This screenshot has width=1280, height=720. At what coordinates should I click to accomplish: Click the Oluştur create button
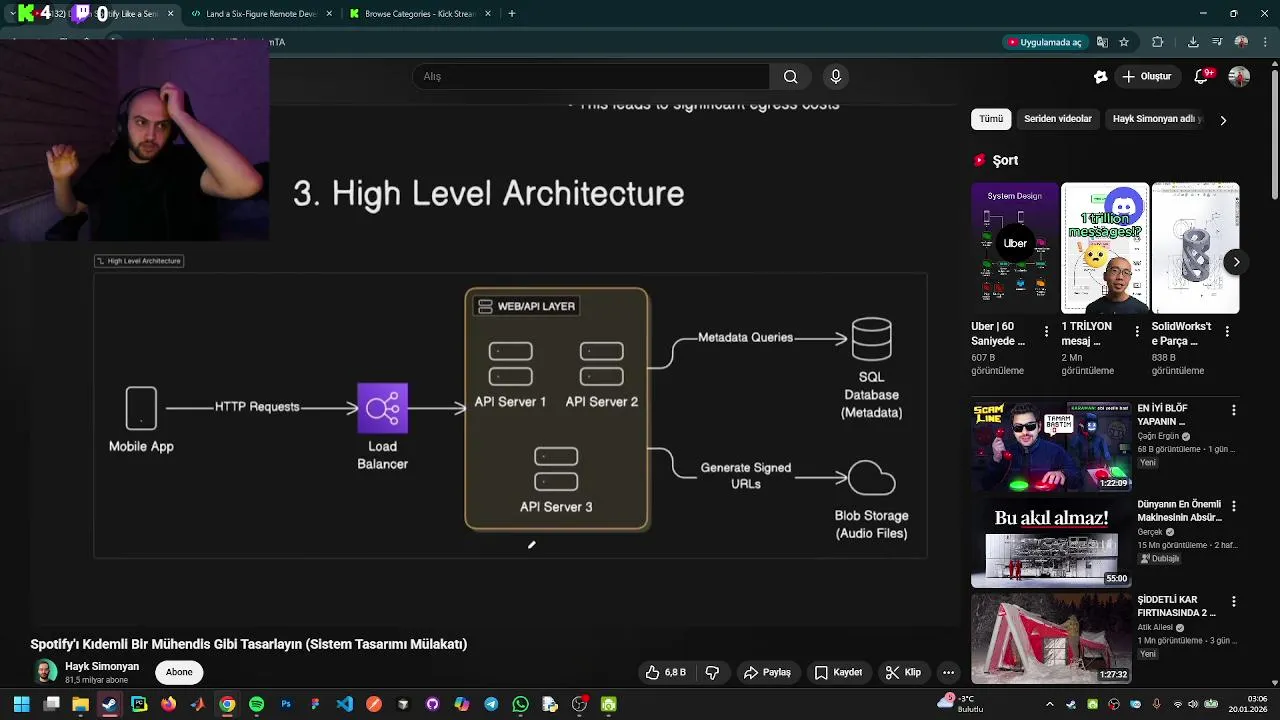pyautogui.click(x=1146, y=76)
